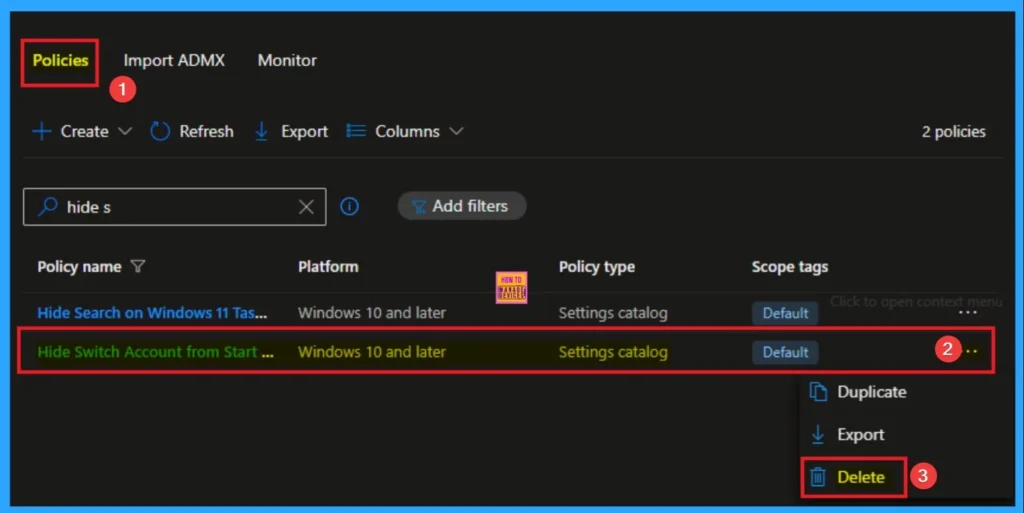
Task: Open context menu for Hide Switch Account row
Action: [x=970, y=352]
